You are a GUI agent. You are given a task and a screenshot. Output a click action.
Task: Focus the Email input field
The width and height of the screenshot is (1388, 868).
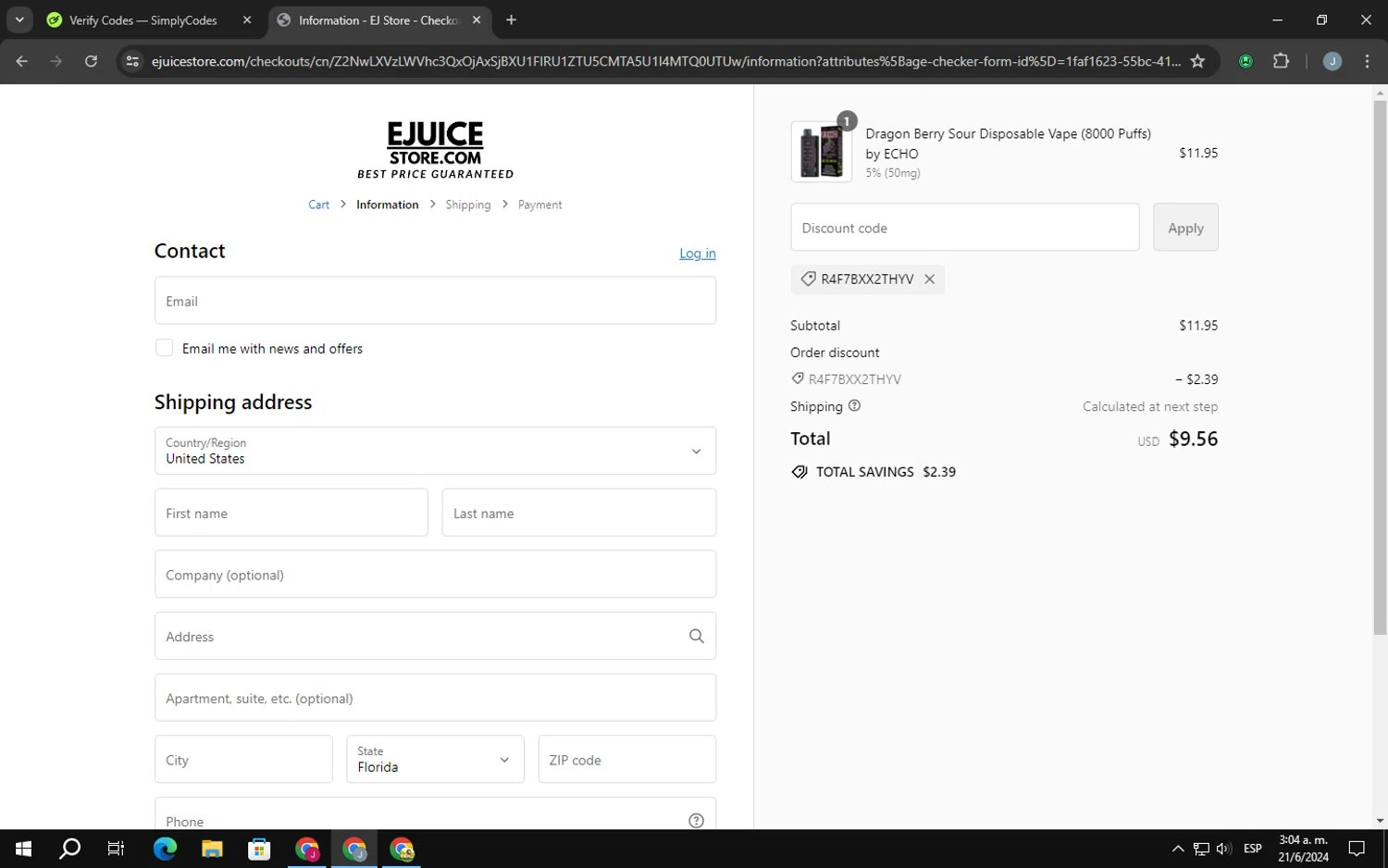tap(435, 301)
